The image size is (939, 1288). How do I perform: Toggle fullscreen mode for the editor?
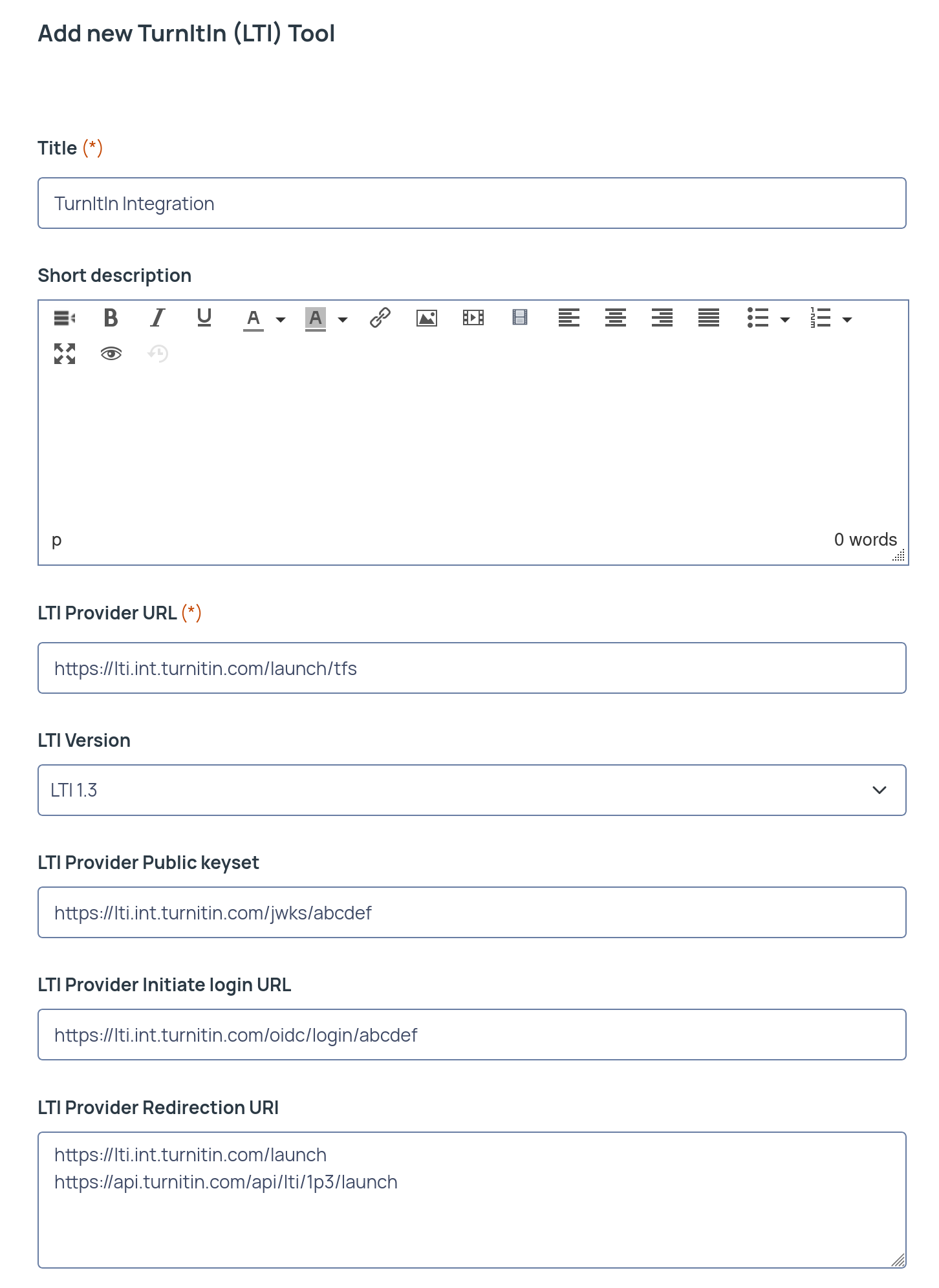pos(65,354)
